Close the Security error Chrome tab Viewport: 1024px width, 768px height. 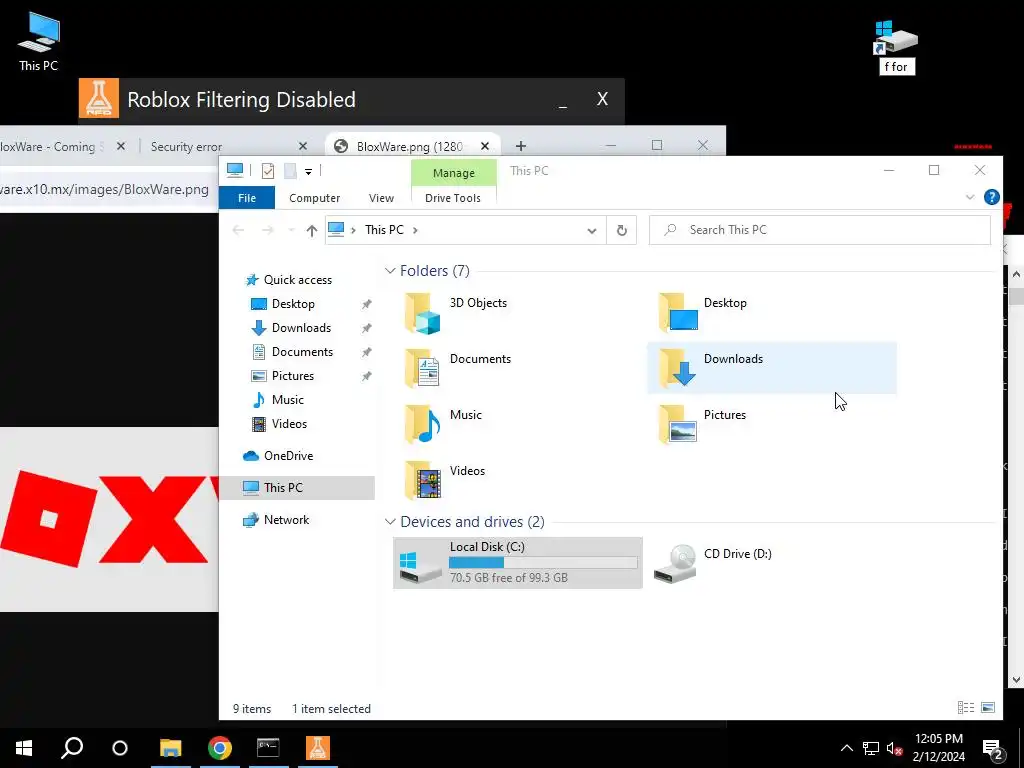click(302, 146)
